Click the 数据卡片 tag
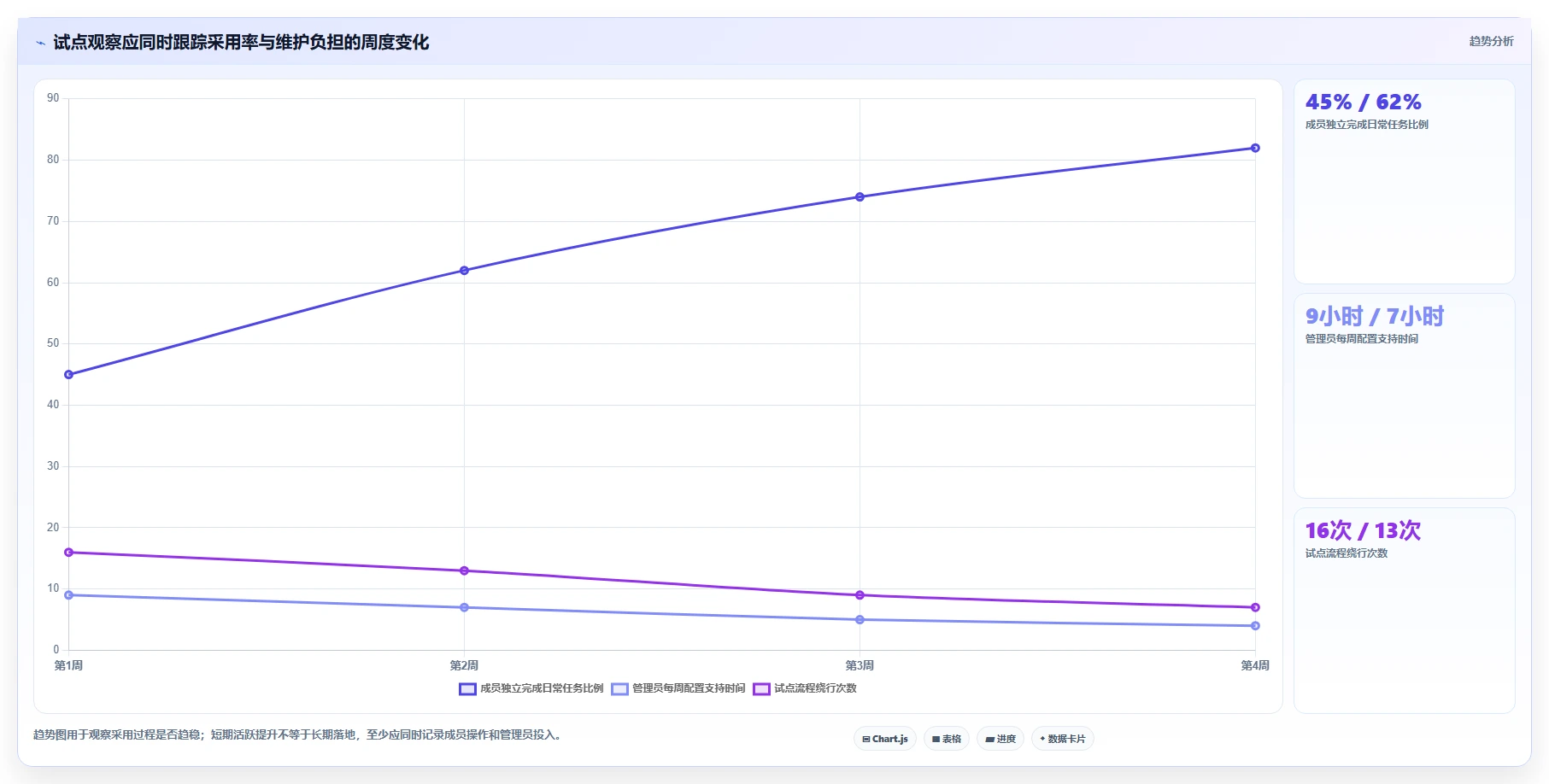The height and width of the screenshot is (784, 1549). point(1063,739)
